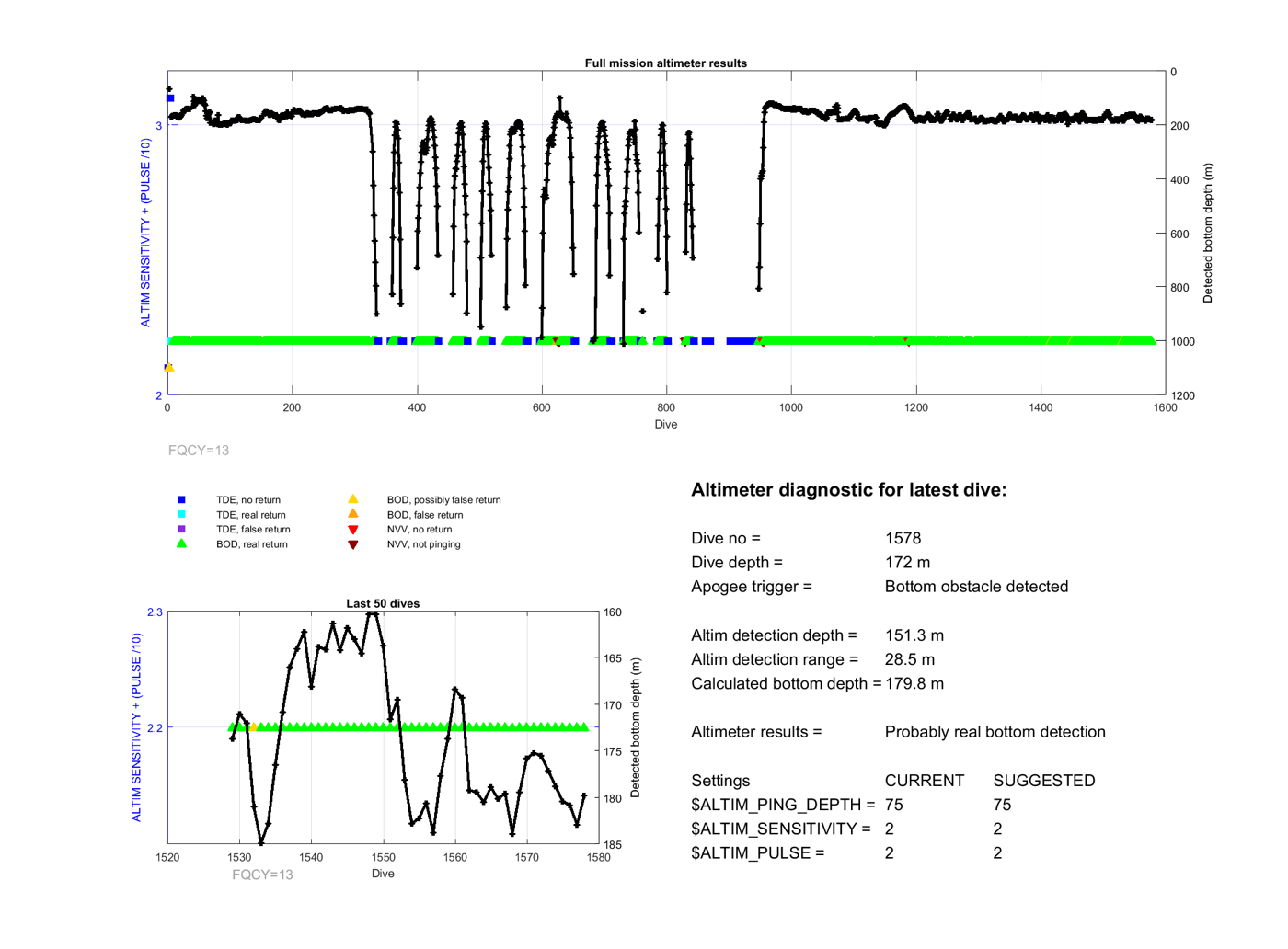Image resolution: width=1288 pixels, height=949 pixels.
Task: Click the 1550 tick on Last 50 dives x-axis
Action: point(383,857)
